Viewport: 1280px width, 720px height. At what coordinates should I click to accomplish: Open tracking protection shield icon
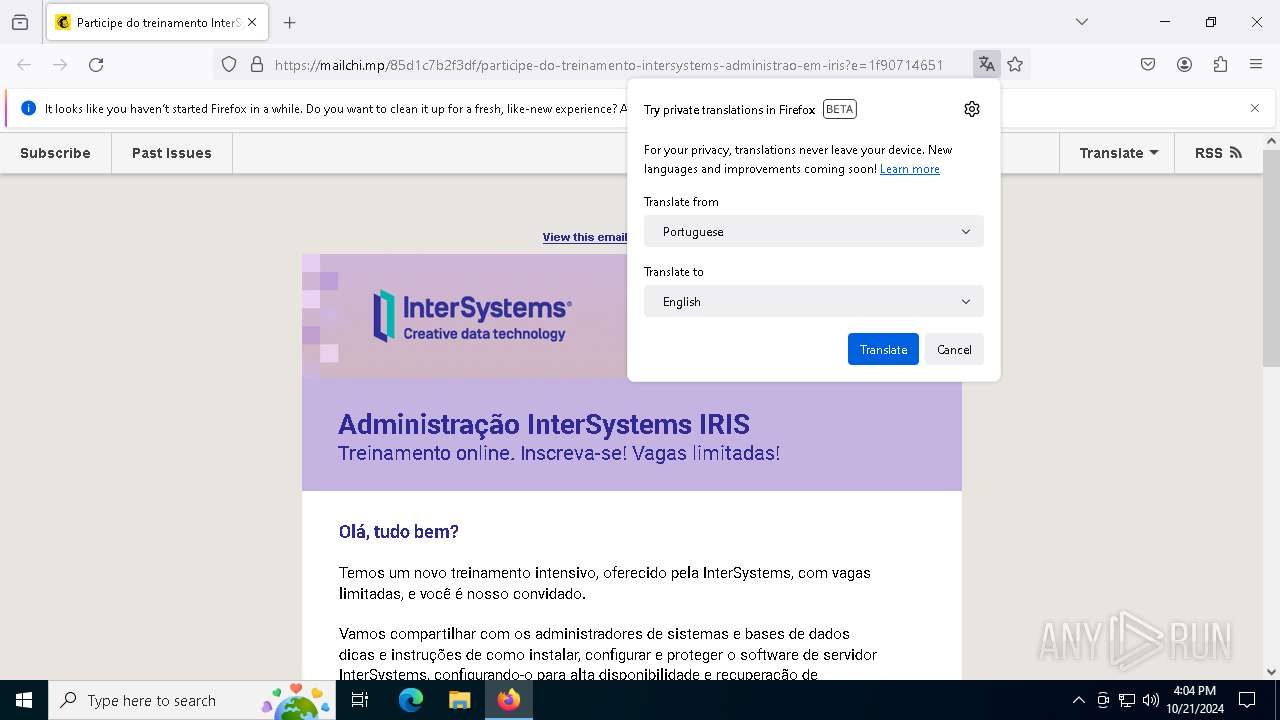[229, 64]
